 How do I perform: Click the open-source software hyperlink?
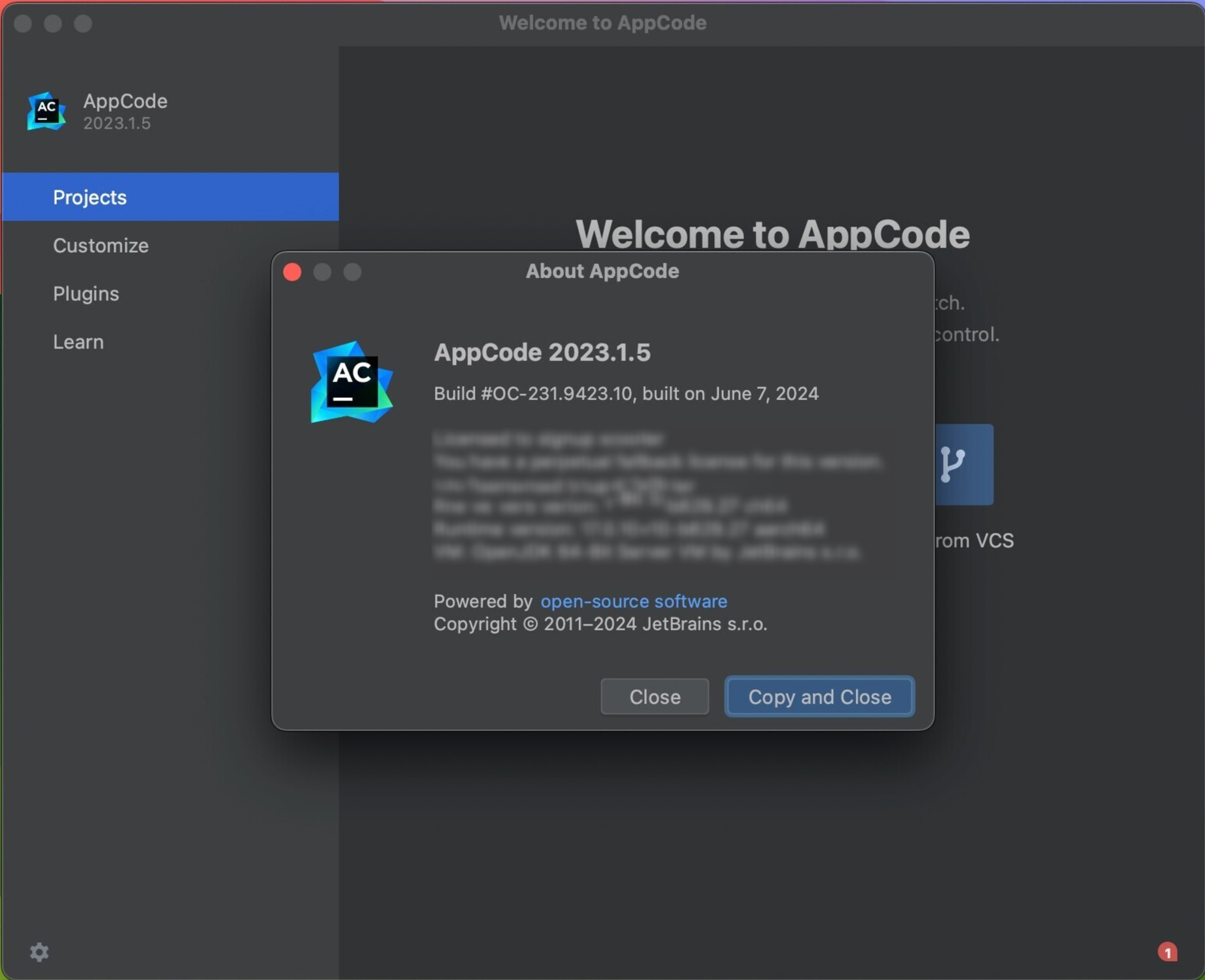(633, 600)
